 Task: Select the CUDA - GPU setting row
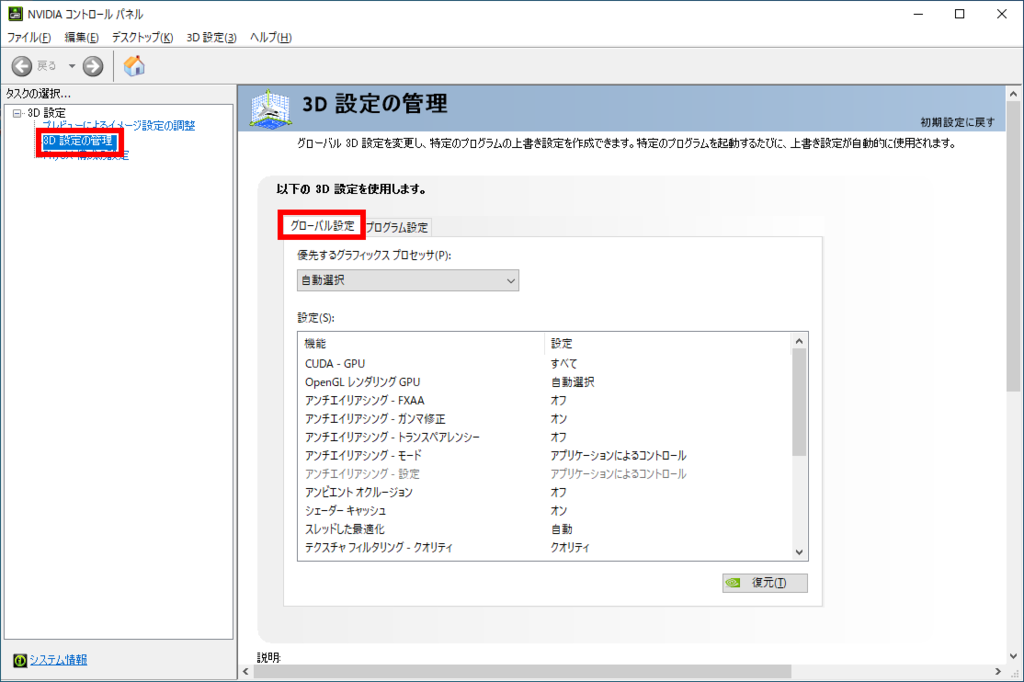pyautogui.click(x=546, y=363)
